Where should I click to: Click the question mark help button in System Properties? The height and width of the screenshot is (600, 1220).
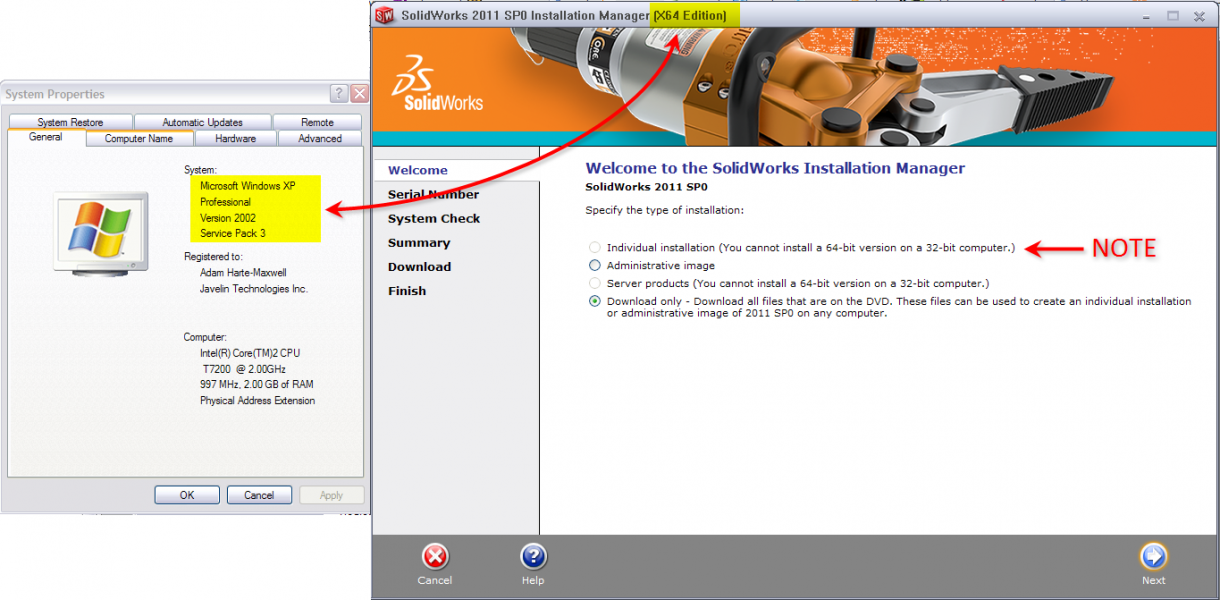tap(339, 93)
